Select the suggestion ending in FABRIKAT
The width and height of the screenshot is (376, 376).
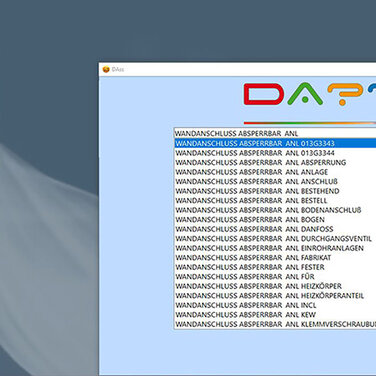(x=275, y=257)
